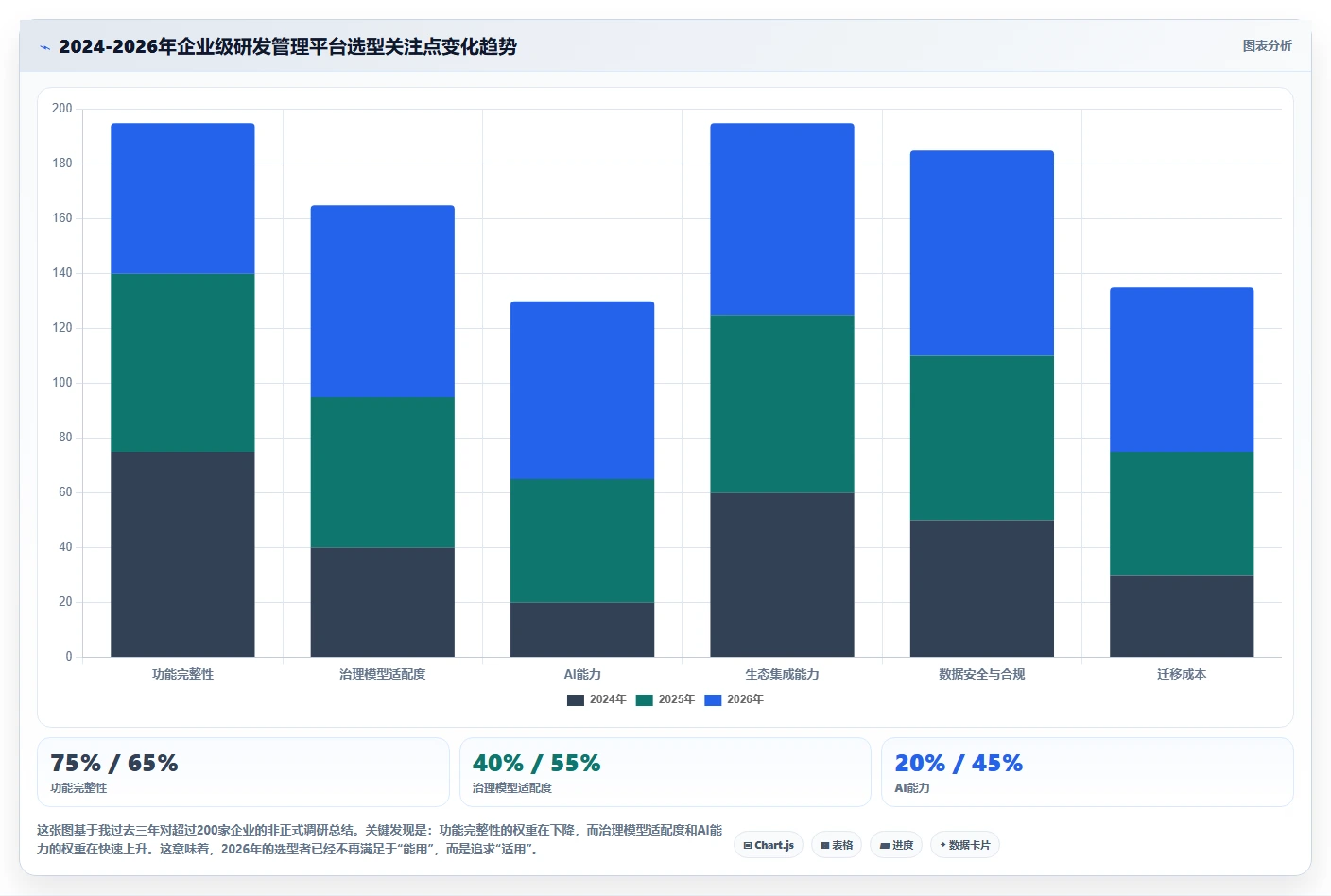Select the 进度 tag pill
This screenshot has width=1331, height=896.
896,845
